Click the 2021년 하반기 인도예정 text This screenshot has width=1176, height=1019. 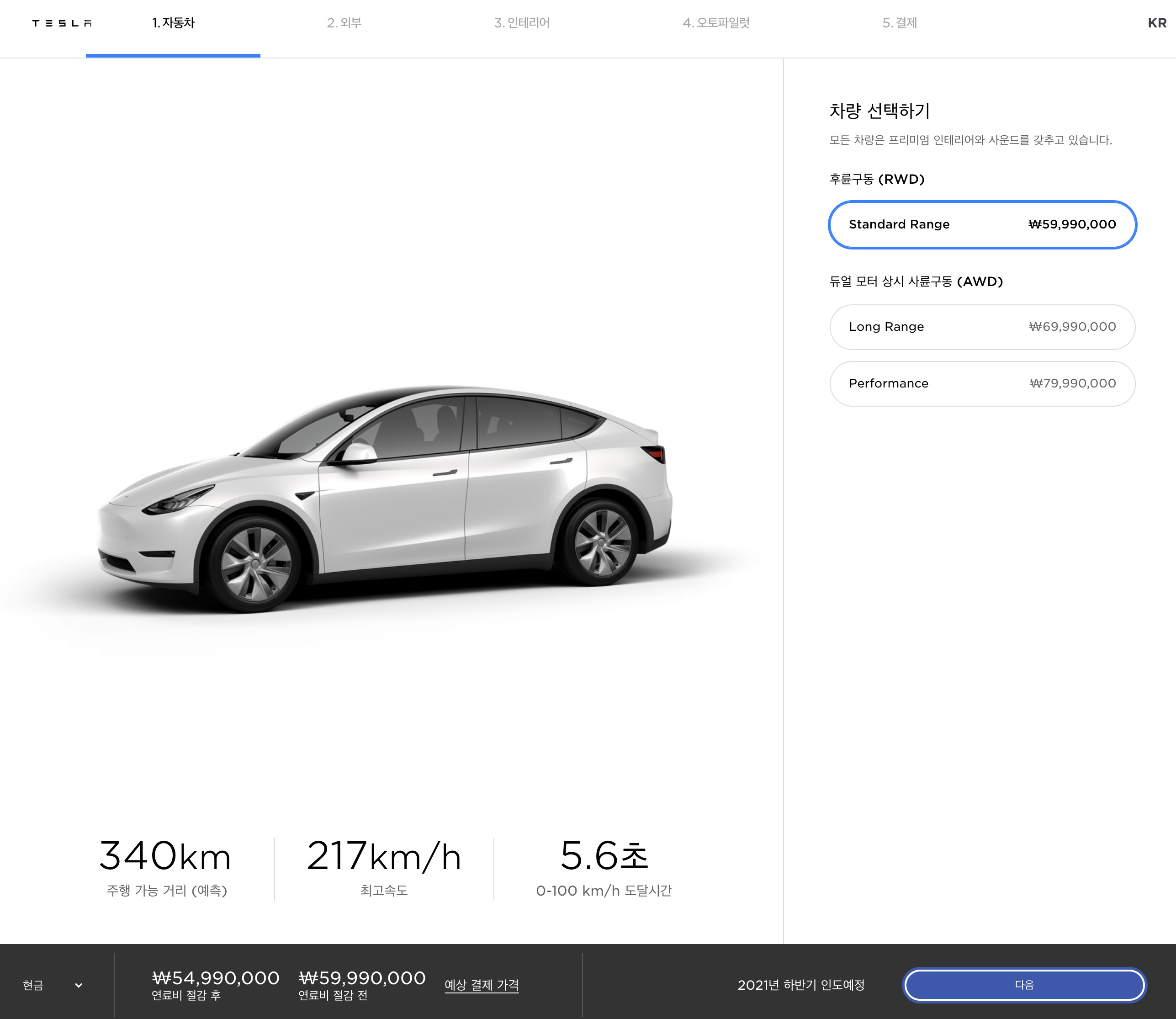801,985
